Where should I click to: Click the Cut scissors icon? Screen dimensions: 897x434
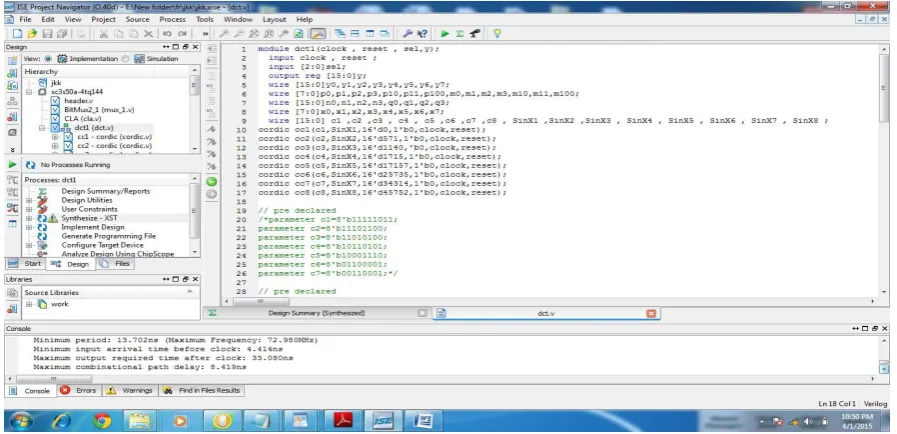(x=104, y=34)
